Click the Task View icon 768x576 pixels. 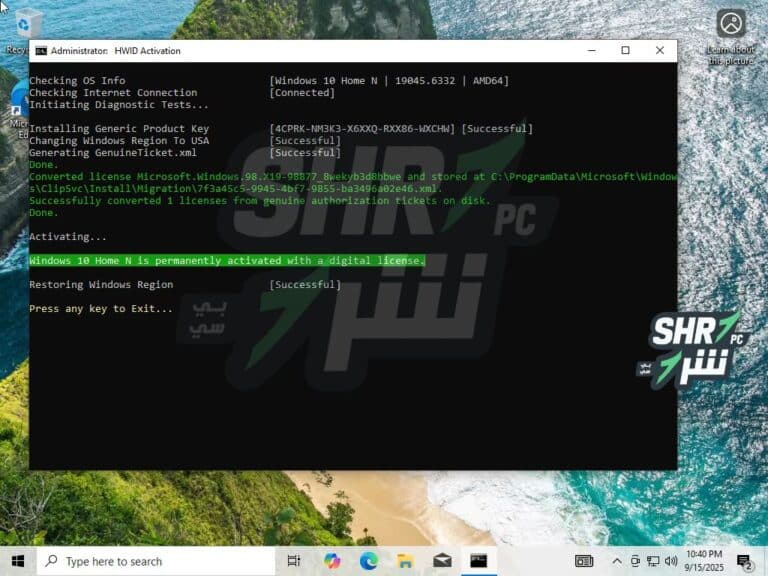(294, 561)
